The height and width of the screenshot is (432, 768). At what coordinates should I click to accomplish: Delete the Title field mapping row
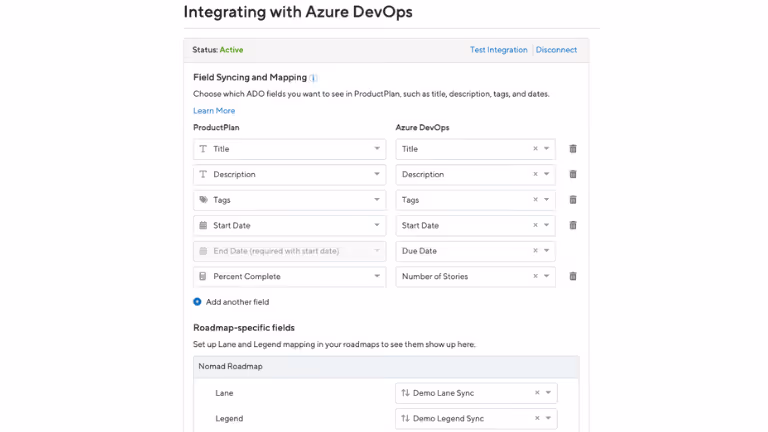pos(573,149)
